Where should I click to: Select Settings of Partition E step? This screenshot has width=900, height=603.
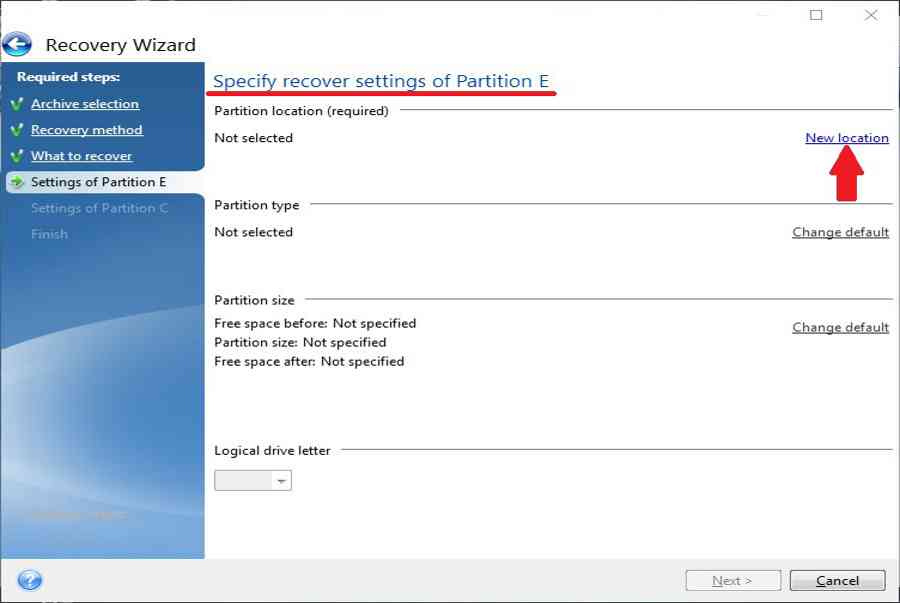[98, 182]
